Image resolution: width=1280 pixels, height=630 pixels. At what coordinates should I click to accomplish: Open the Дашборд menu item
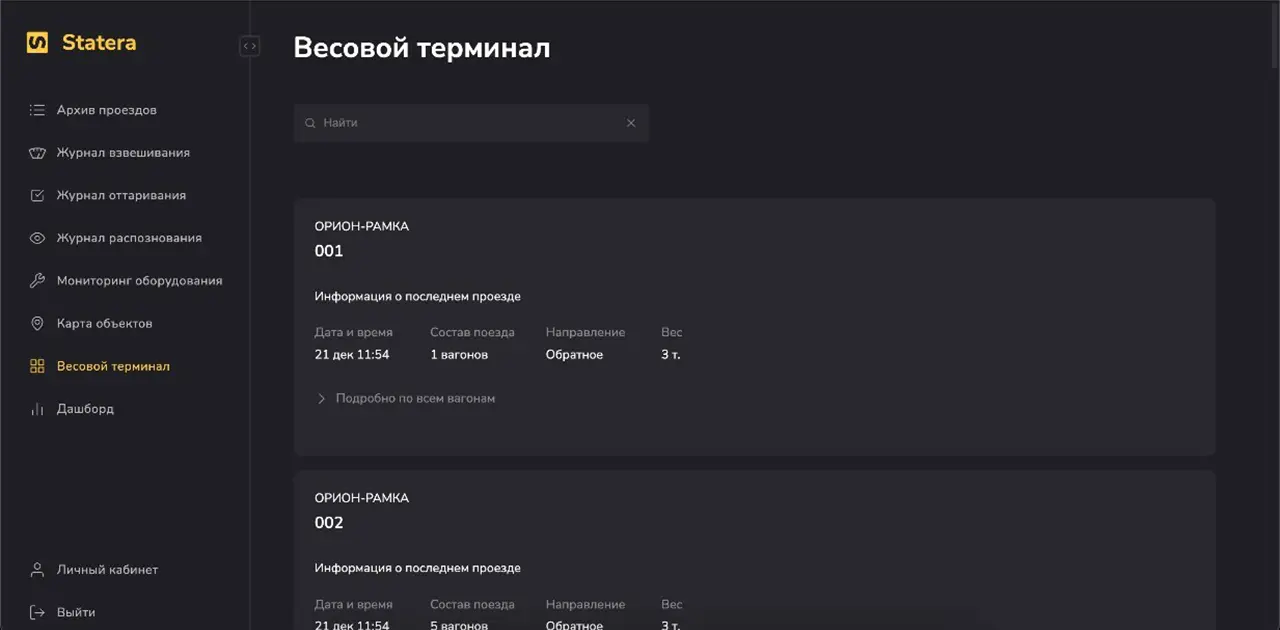coord(88,408)
